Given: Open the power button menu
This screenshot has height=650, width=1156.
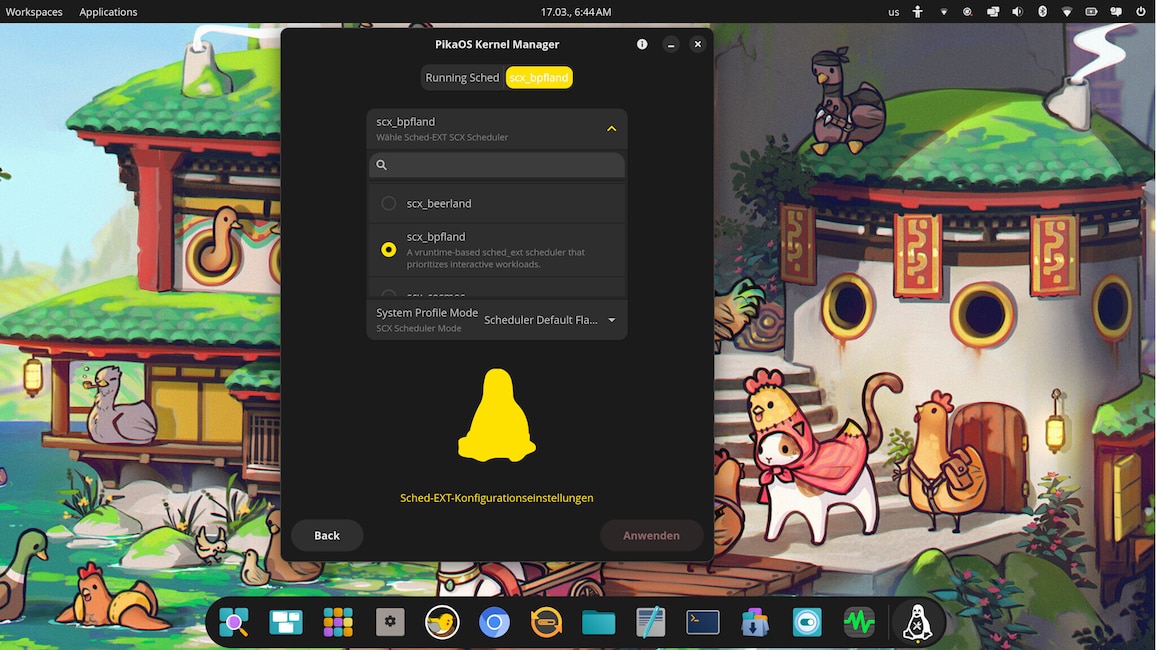Looking at the screenshot, I should [1141, 12].
